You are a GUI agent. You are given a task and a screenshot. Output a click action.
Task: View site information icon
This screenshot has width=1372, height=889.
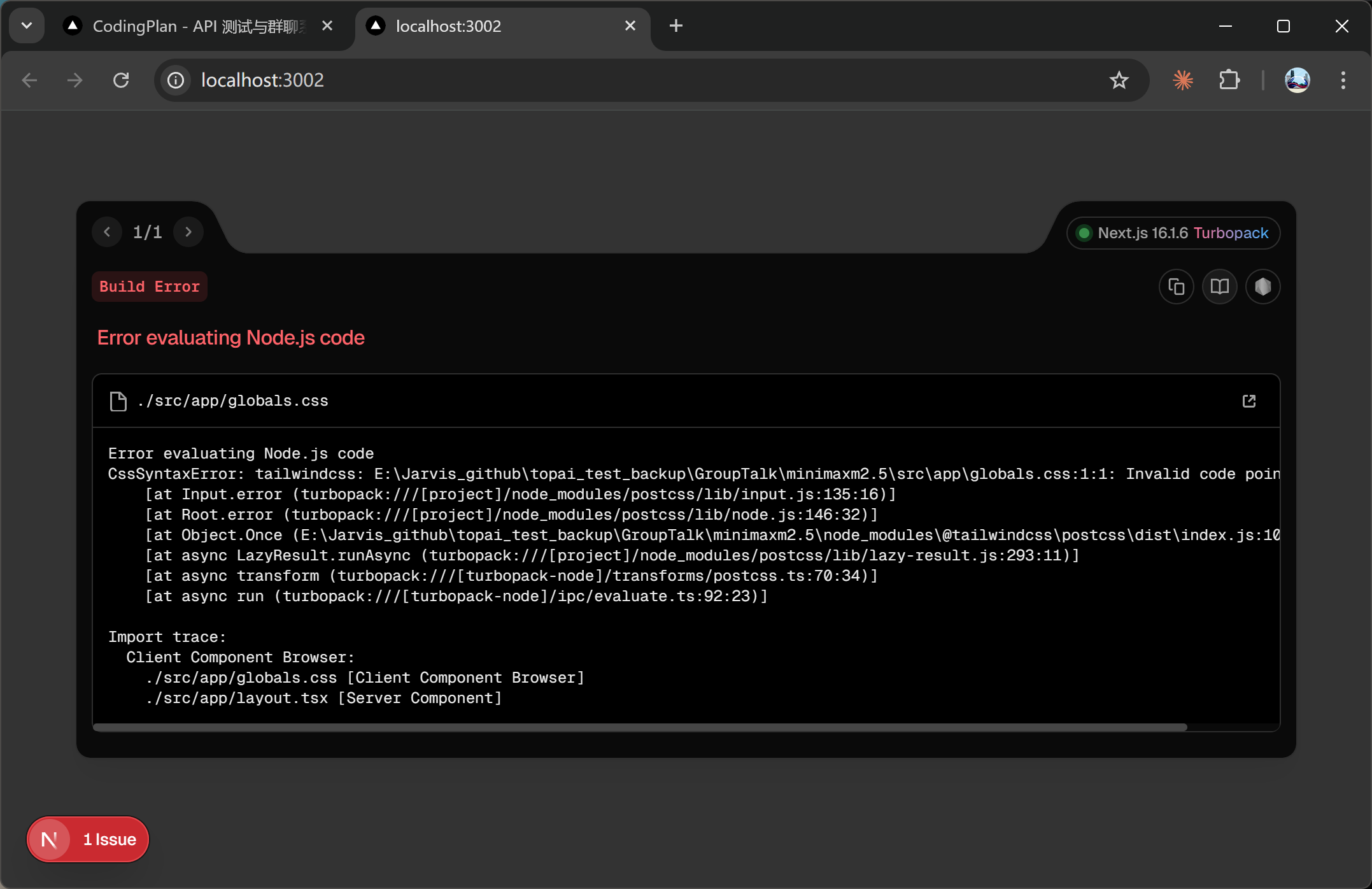[176, 80]
